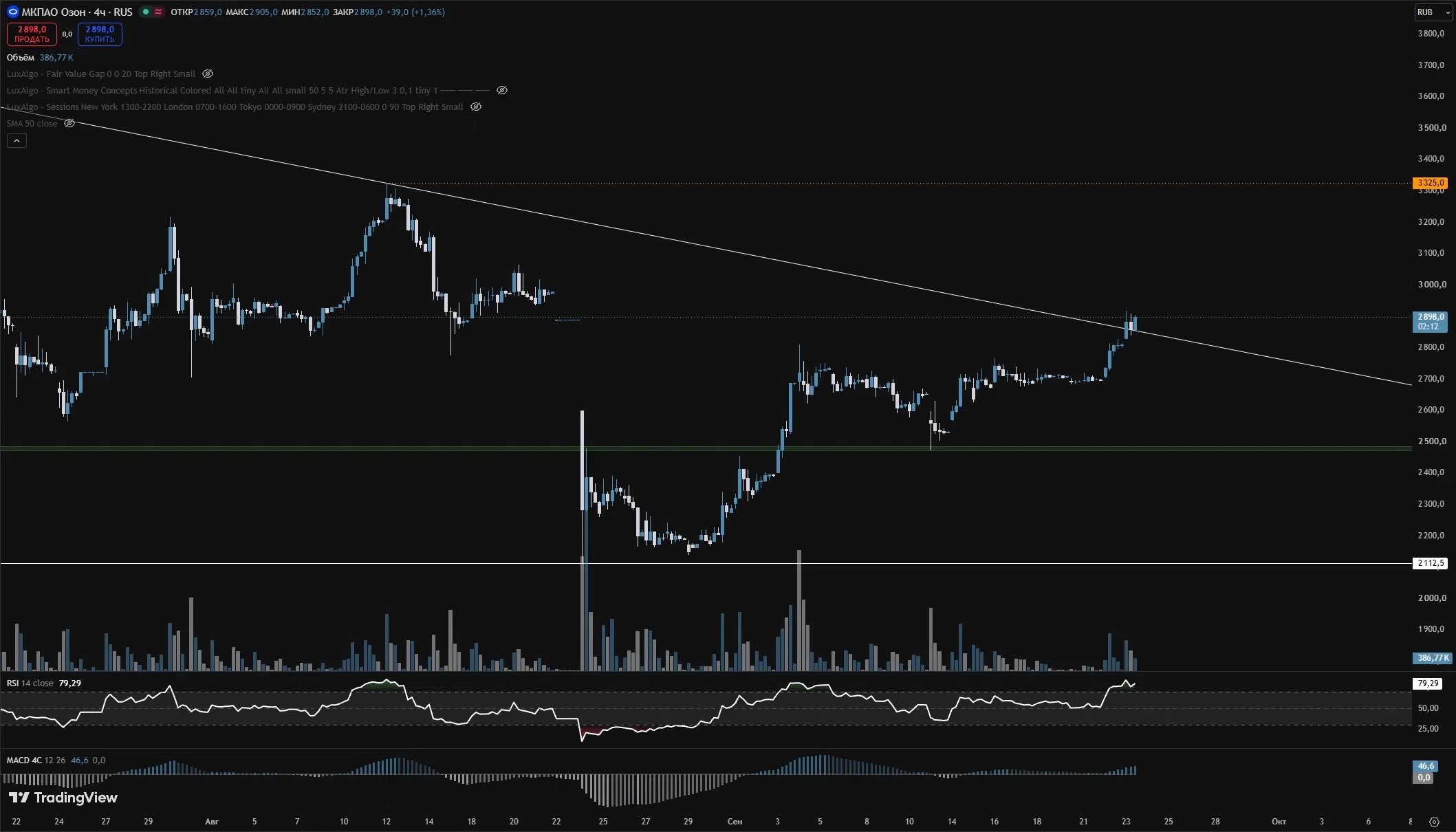Click the 3000,0 price axis tick

click(x=1432, y=285)
